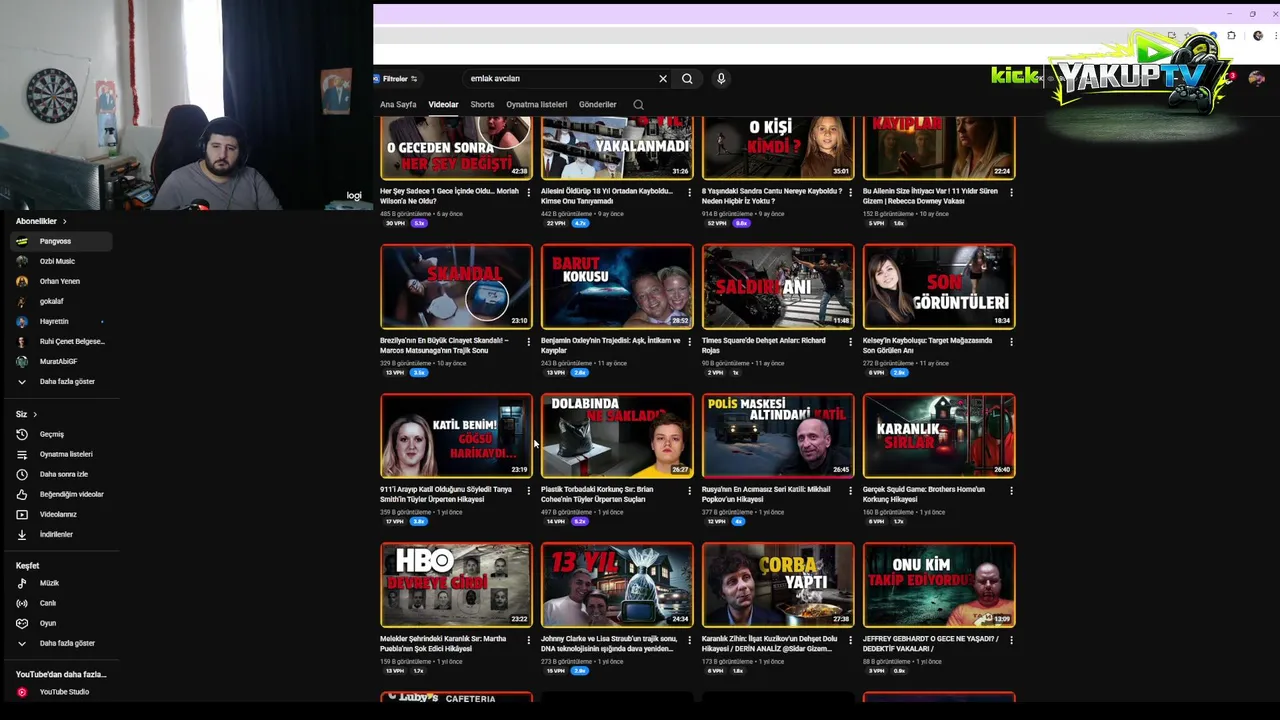Open Canlı live broadcast icon

pyautogui.click(x=22, y=603)
